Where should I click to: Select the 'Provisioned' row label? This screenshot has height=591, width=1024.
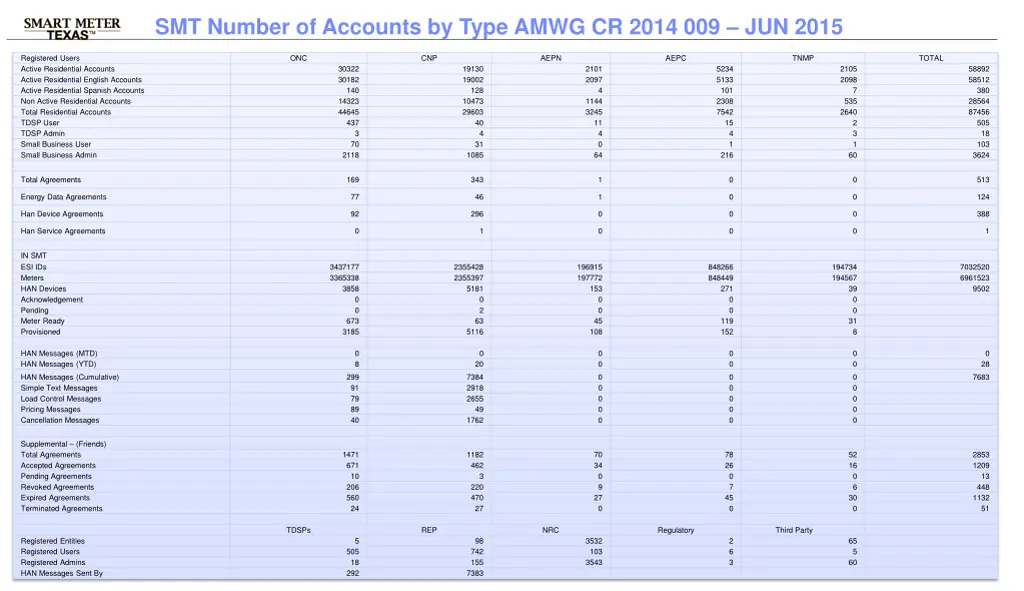40,332
